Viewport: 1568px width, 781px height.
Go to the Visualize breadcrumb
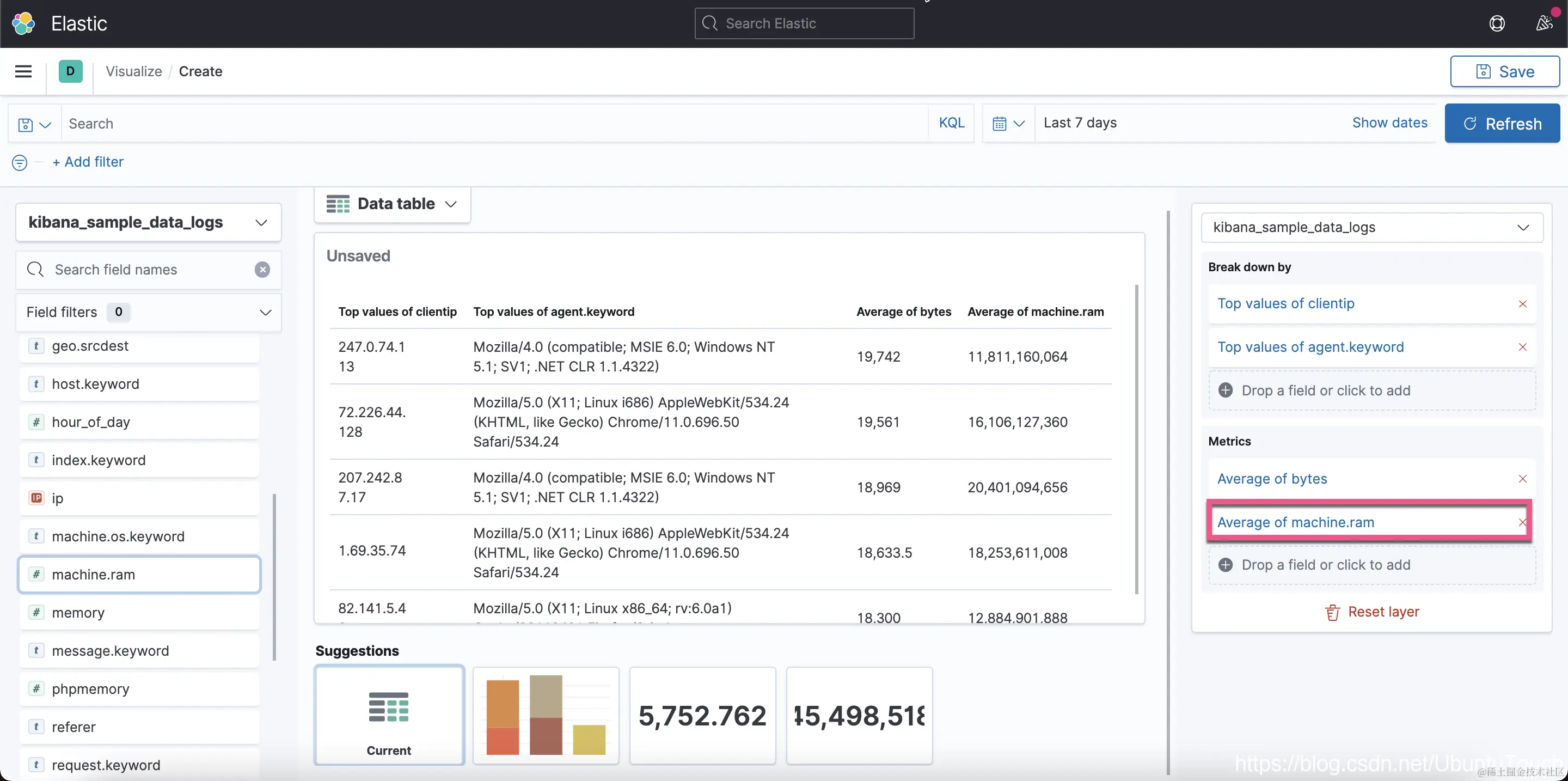133,71
